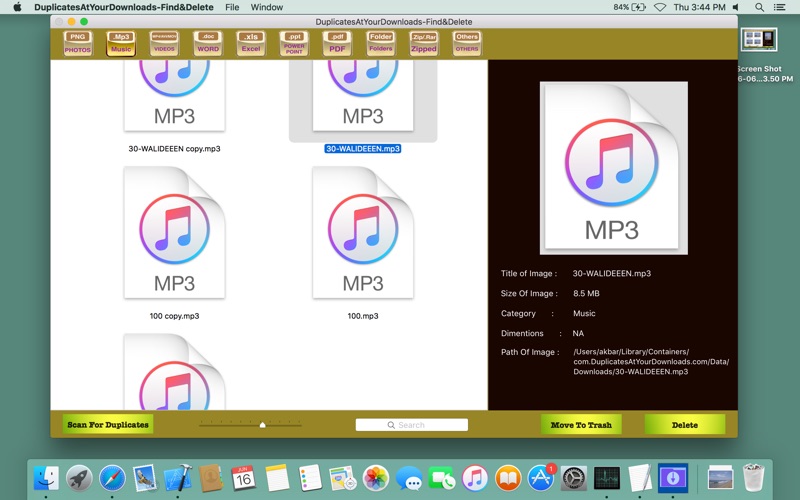Open Launchpad from the Dock

79,479
